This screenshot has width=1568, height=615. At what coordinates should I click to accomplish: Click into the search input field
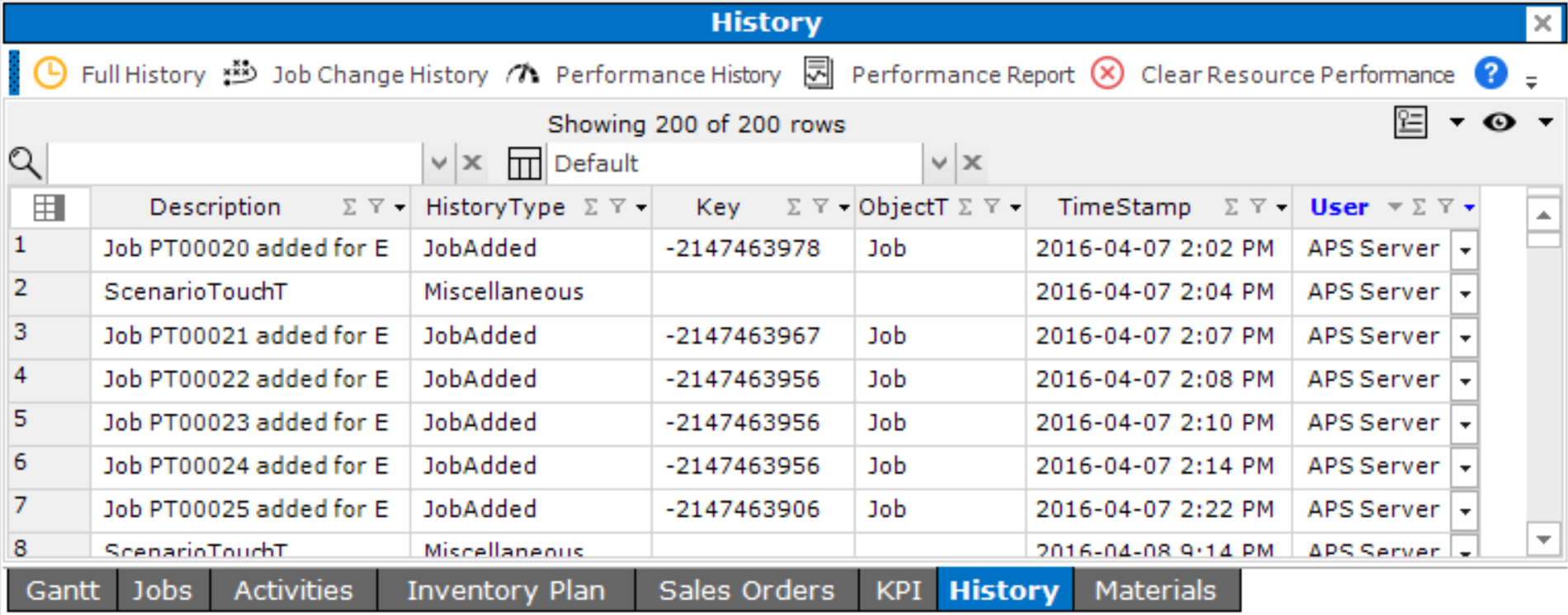click(x=235, y=163)
